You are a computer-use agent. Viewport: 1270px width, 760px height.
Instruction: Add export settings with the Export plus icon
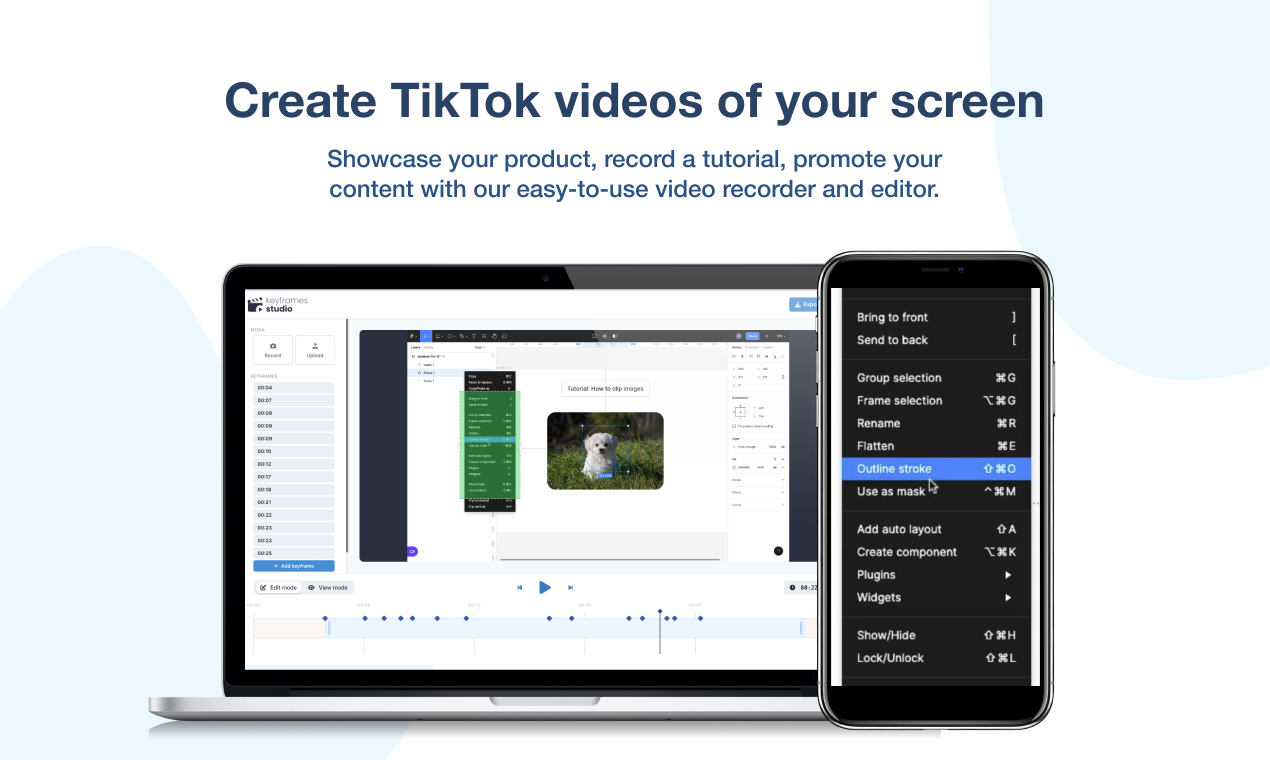pyautogui.click(x=783, y=505)
